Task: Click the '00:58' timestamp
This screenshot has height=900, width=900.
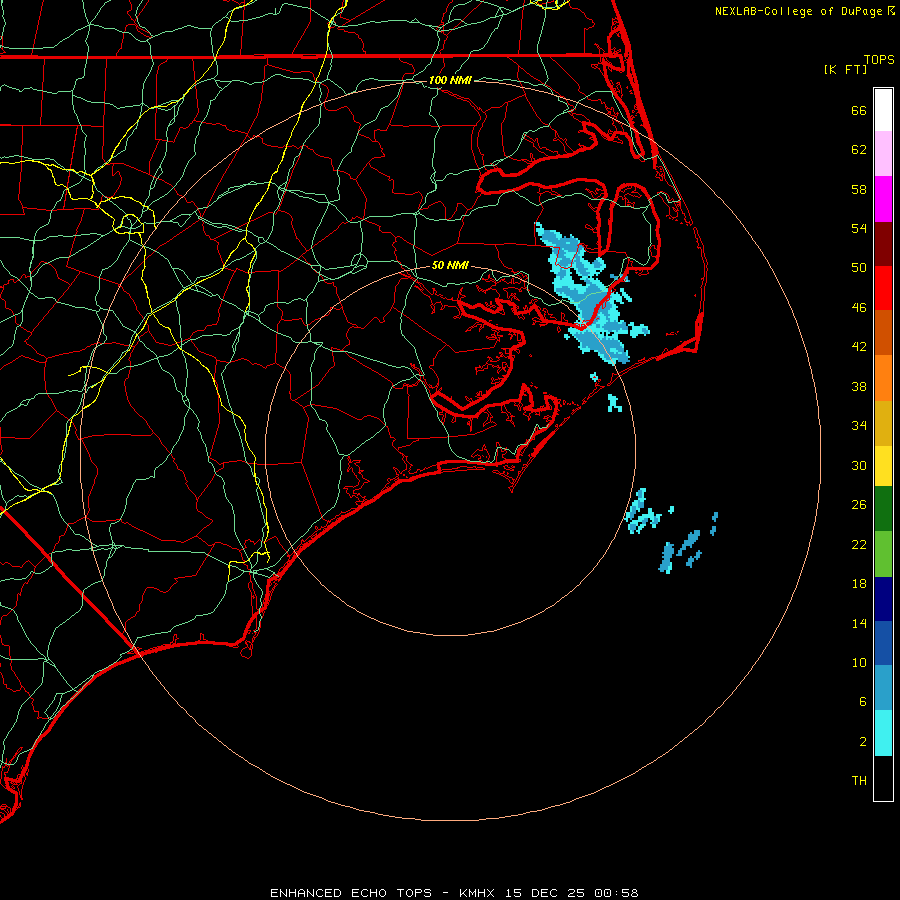Action: point(616,893)
